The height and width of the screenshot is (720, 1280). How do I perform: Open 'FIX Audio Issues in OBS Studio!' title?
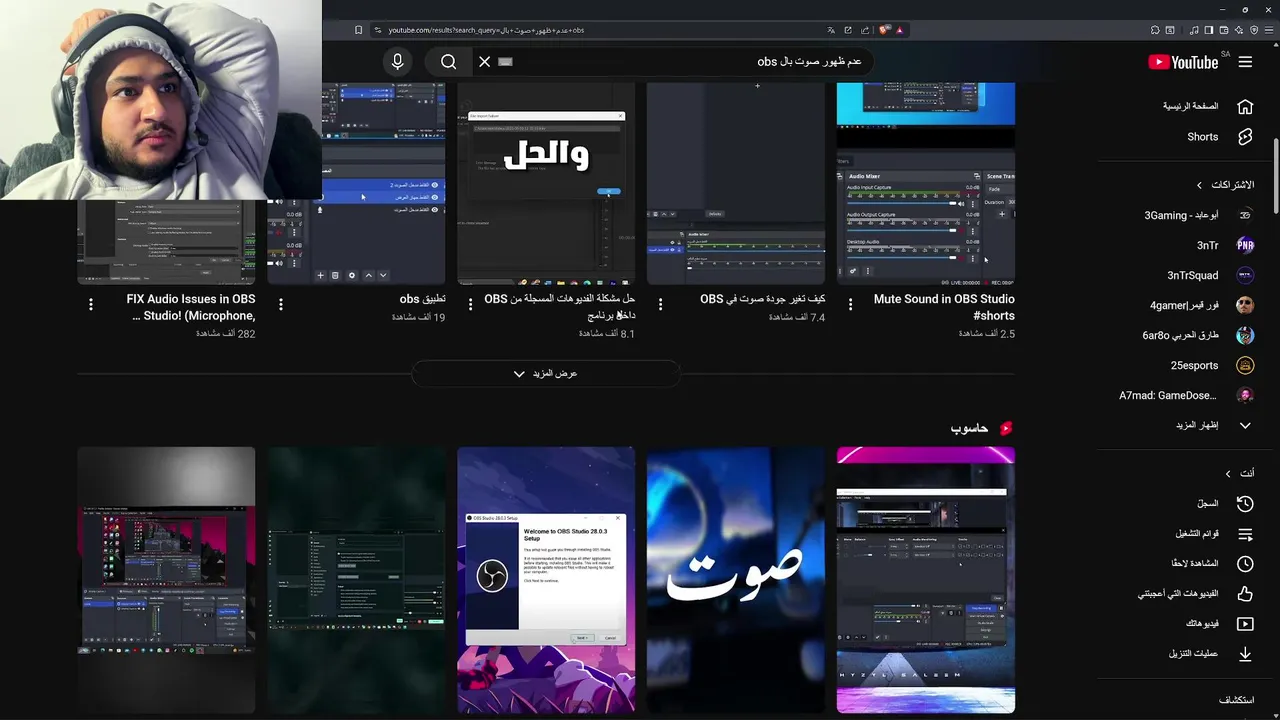tap(191, 307)
